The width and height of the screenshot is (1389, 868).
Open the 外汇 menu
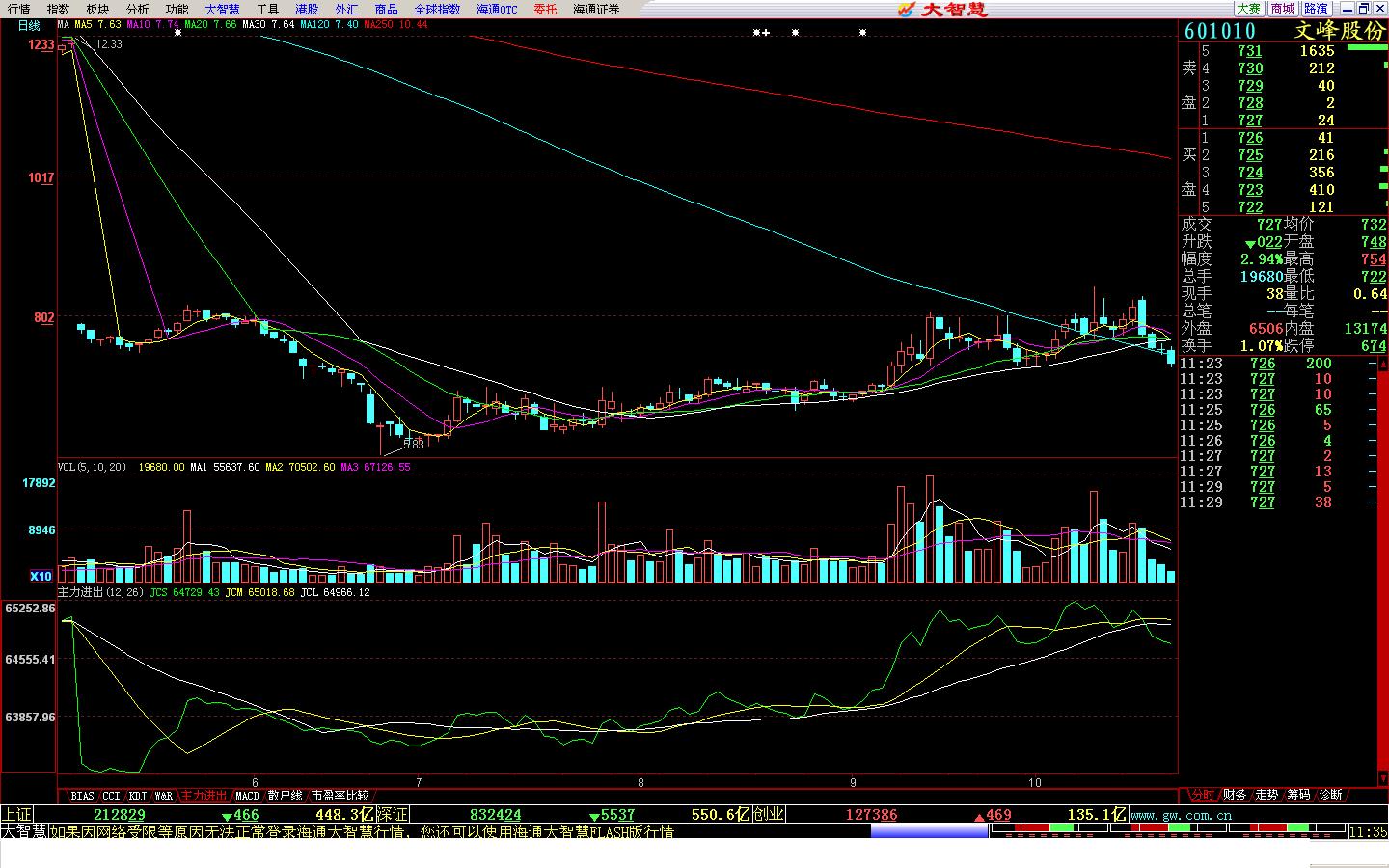click(x=346, y=9)
